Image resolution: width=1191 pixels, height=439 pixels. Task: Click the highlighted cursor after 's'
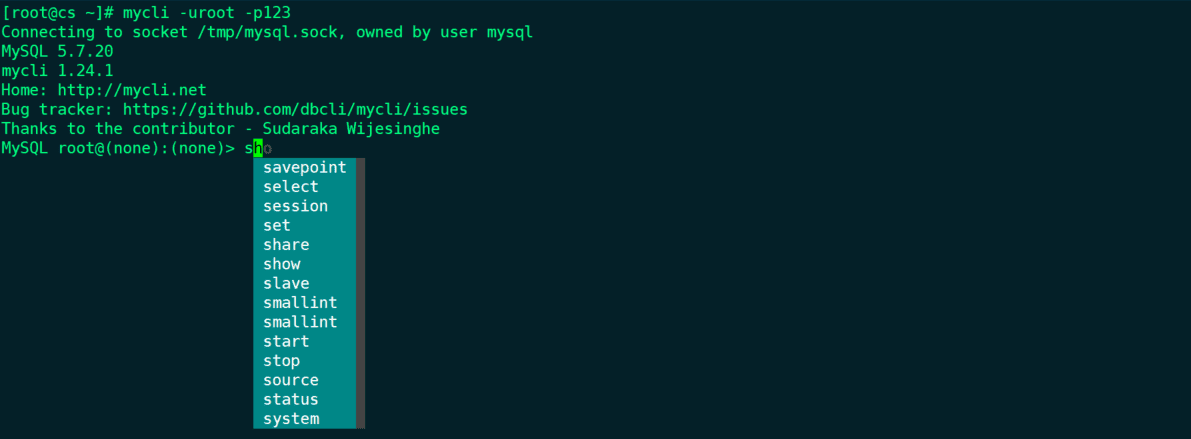point(258,148)
